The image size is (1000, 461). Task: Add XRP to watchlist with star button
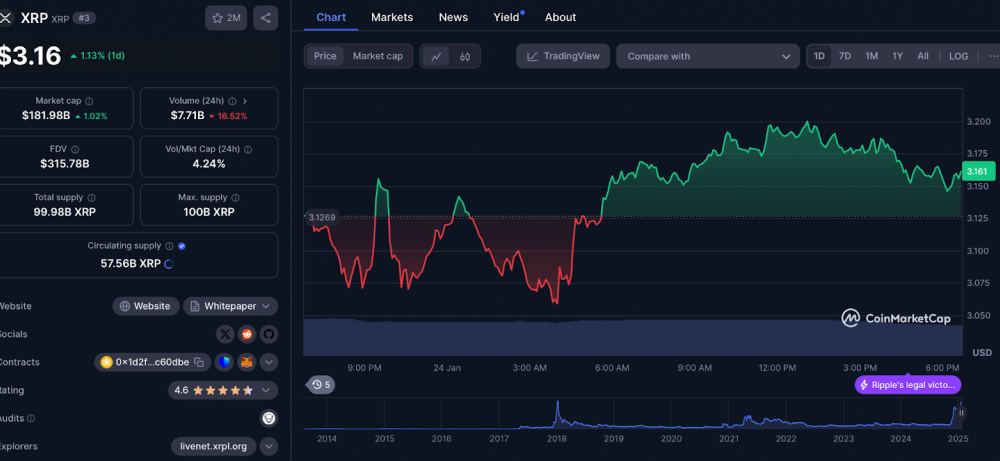226,18
